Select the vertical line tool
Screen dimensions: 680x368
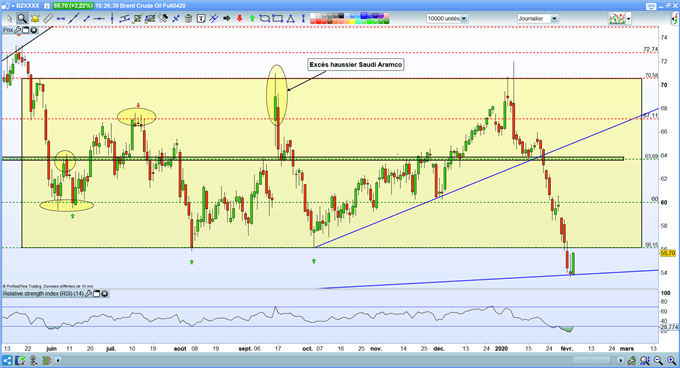112,18
